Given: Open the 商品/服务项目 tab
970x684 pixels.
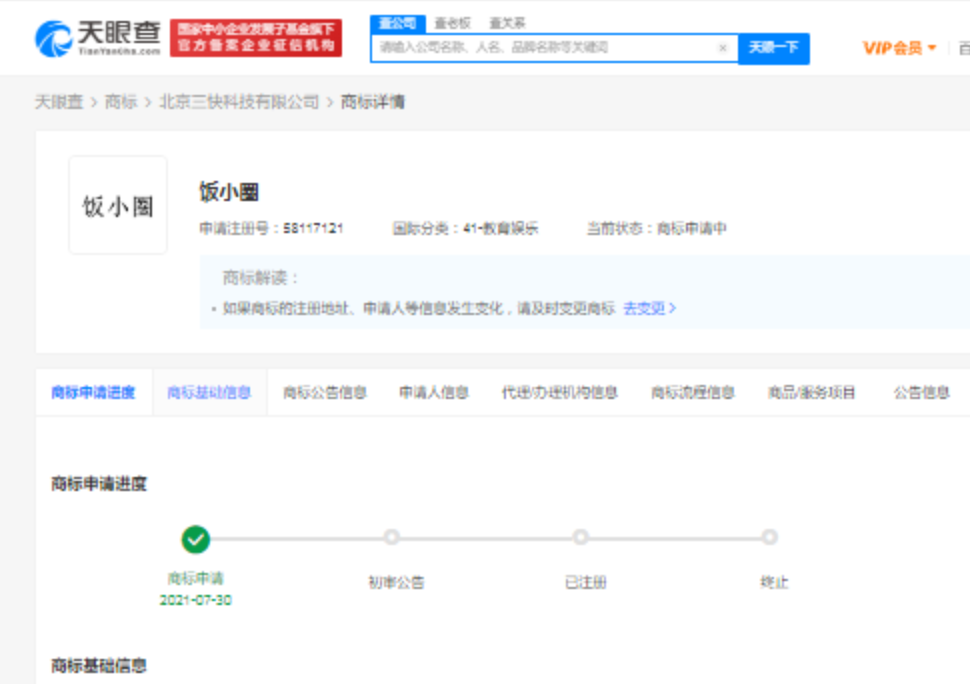Looking at the screenshot, I should 811,393.
